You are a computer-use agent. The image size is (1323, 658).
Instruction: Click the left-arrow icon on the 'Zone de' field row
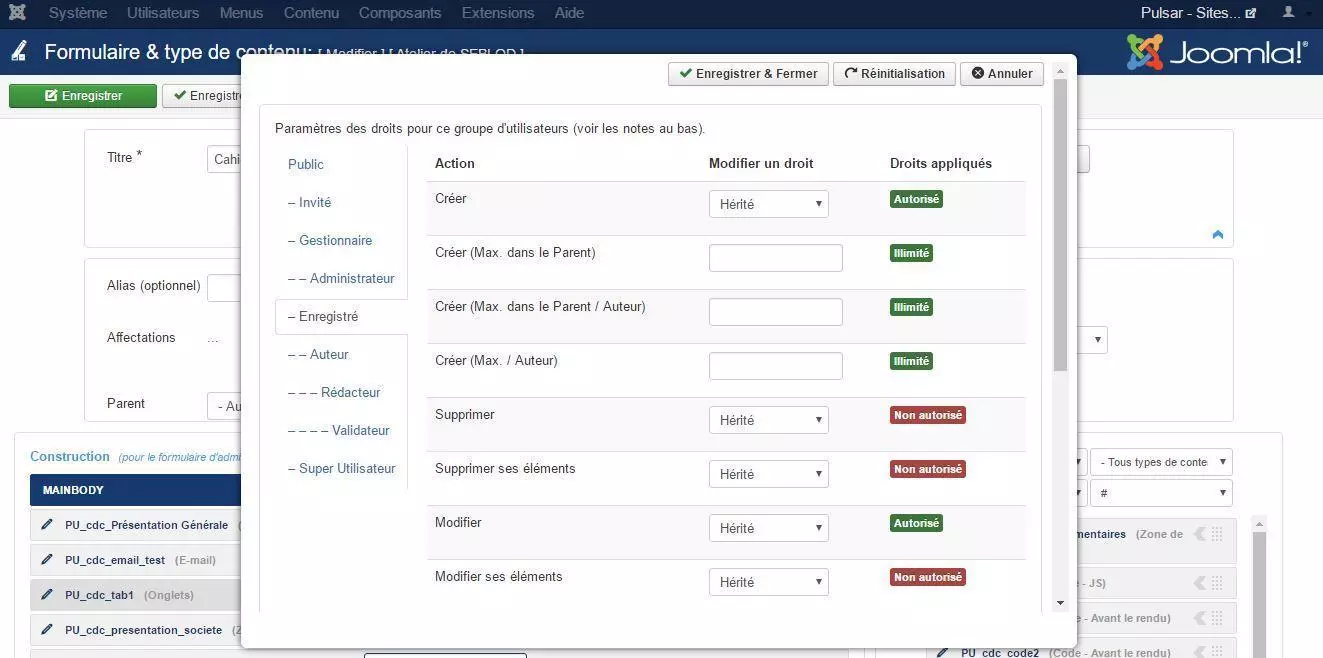pyautogui.click(x=1200, y=534)
